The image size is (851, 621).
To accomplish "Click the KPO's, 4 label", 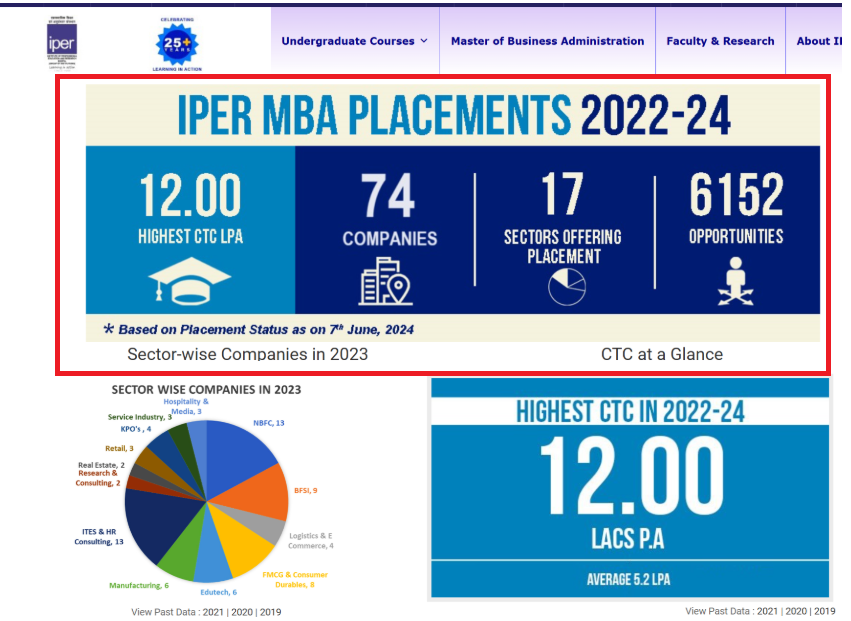I will tap(136, 429).
